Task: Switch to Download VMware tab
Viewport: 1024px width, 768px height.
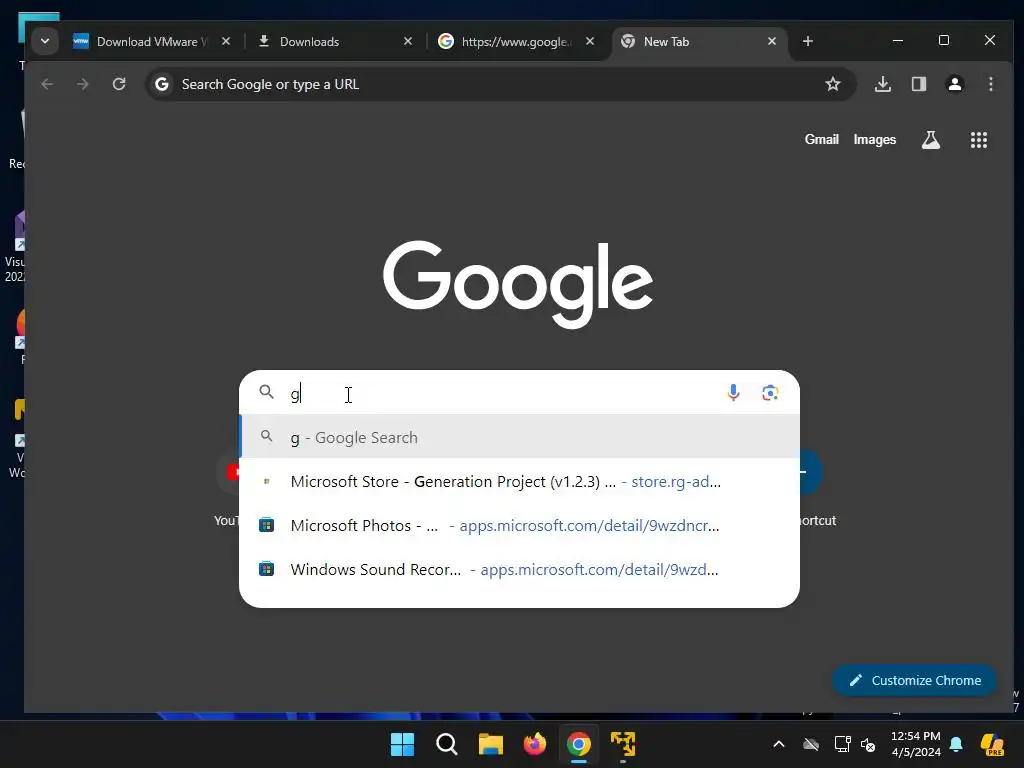Action: tap(153, 41)
